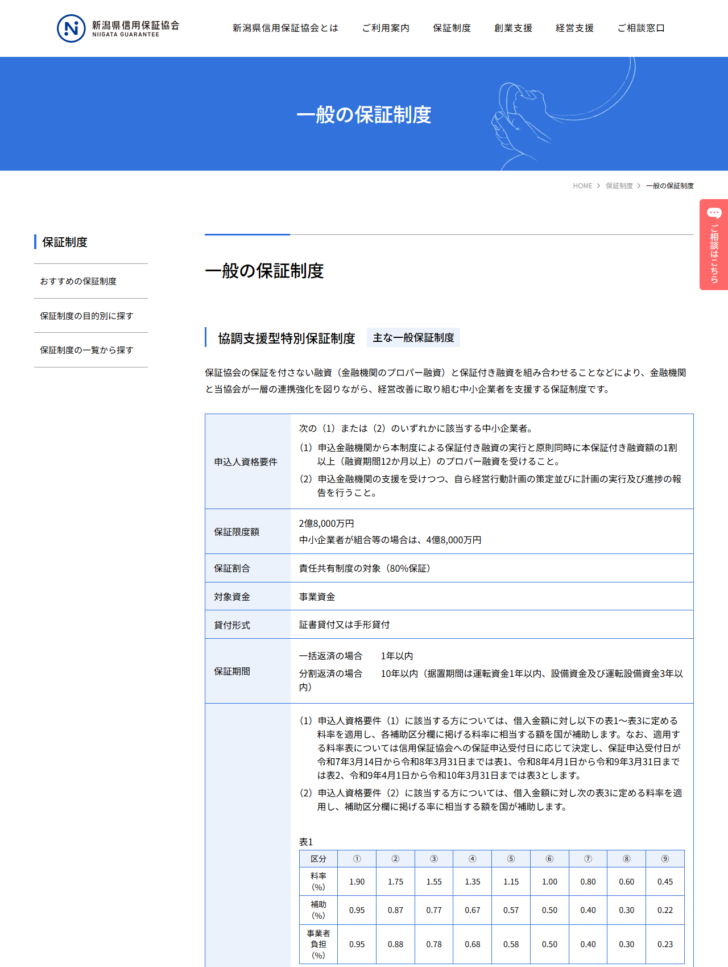The height and width of the screenshot is (967, 728).
Task: Click the HOME breadcrumb link
Action: [582, 186]
